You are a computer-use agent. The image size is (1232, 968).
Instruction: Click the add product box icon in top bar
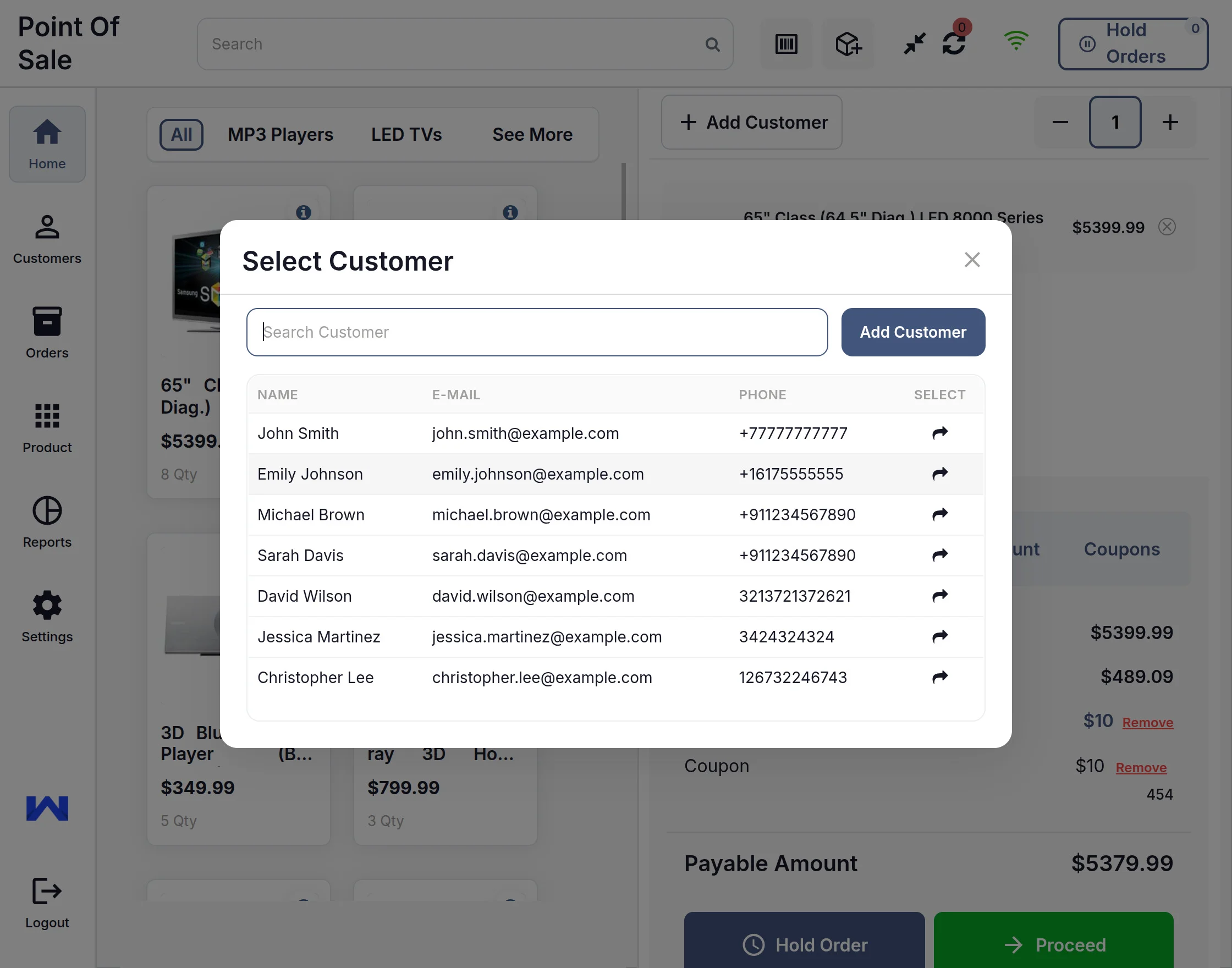coord(848,43)
